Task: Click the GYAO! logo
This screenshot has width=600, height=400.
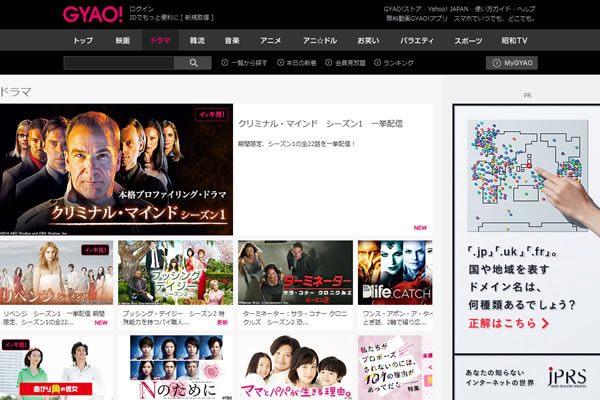Action: pyautogui.click(x=93, y=14)
